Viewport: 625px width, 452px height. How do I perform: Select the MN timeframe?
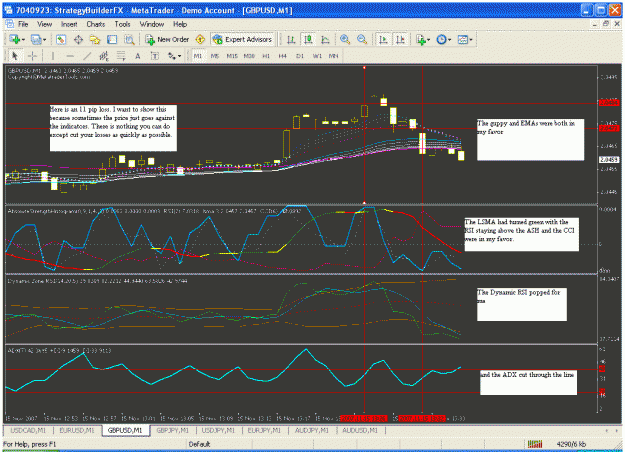(x=333, y=56)
